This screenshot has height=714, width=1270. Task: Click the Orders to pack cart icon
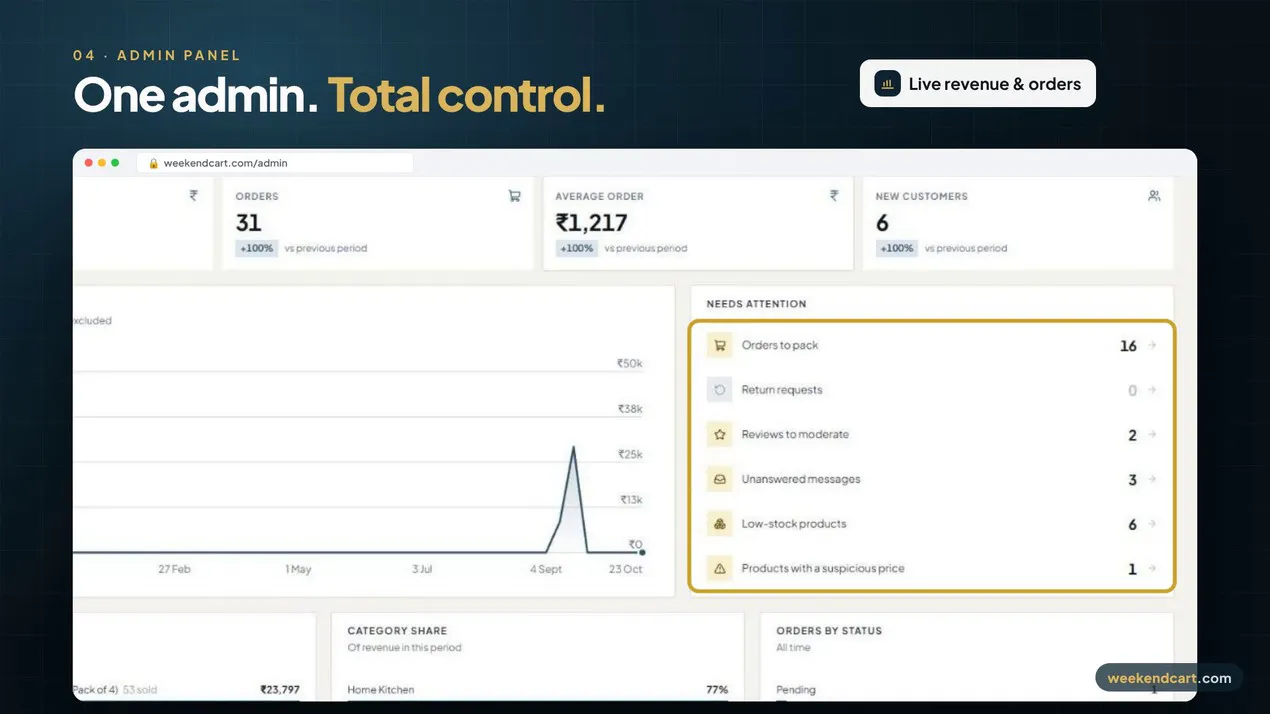click(719, 345)
